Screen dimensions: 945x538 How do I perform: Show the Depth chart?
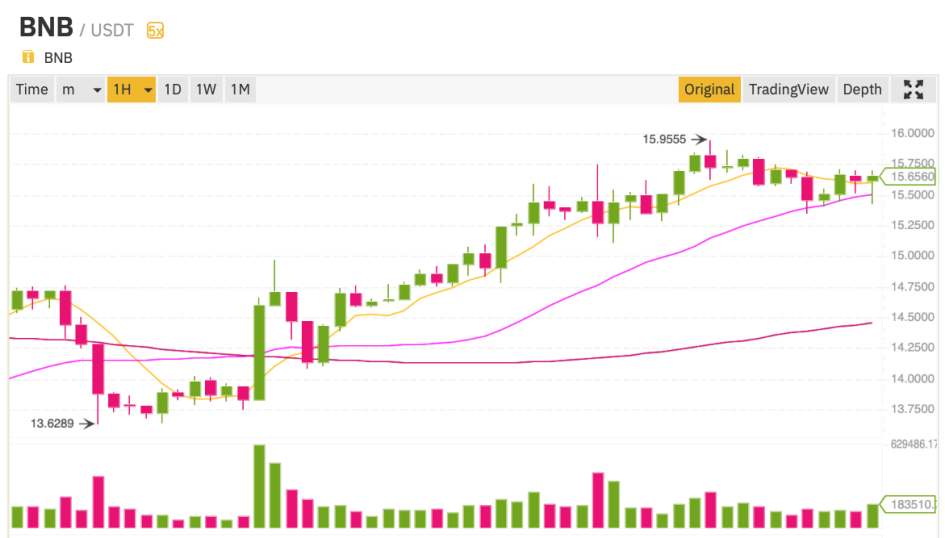[862, 90]
